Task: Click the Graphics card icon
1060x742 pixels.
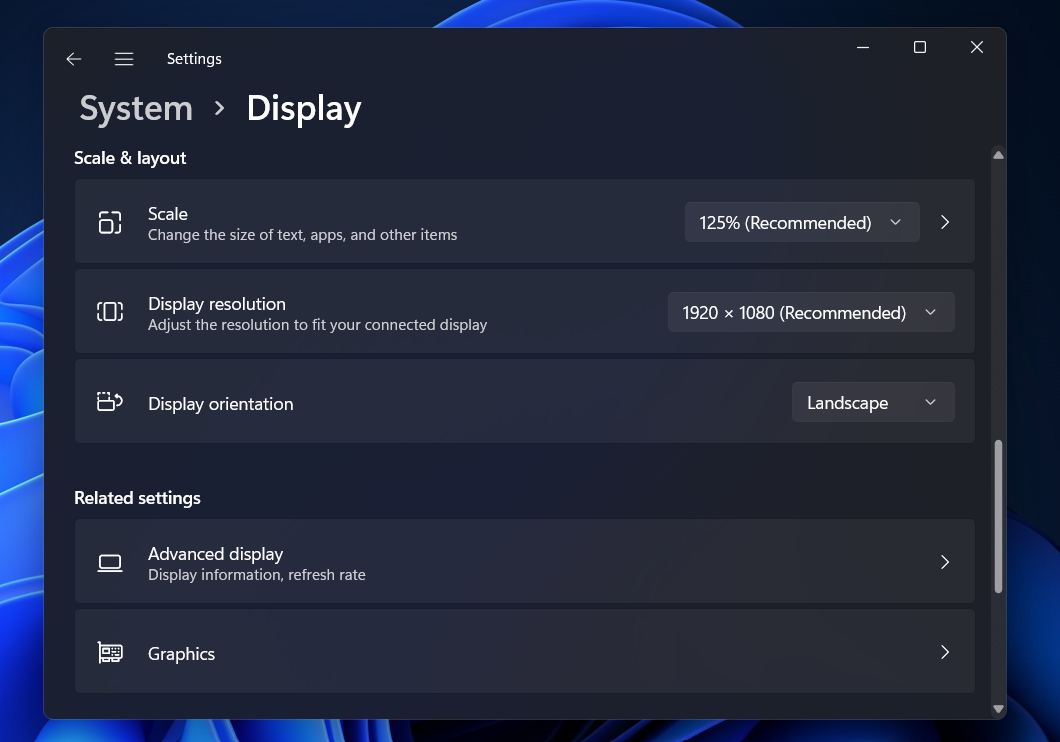Action: coord(110,653)
